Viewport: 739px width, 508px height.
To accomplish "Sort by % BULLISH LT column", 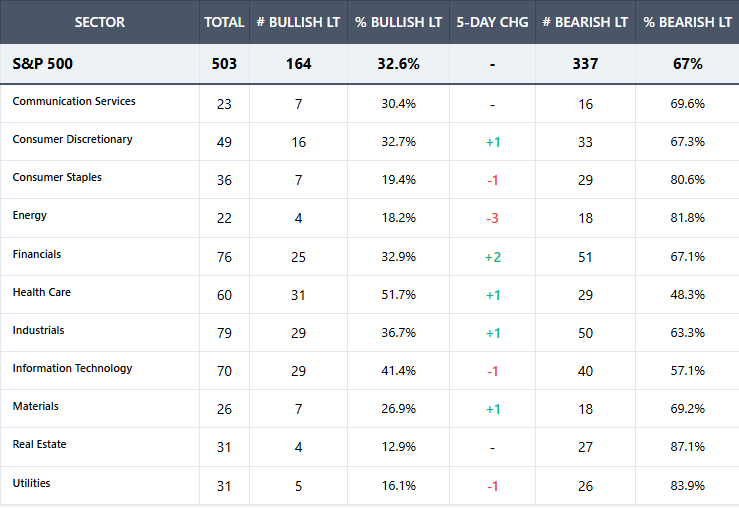I will coord(399,22).
